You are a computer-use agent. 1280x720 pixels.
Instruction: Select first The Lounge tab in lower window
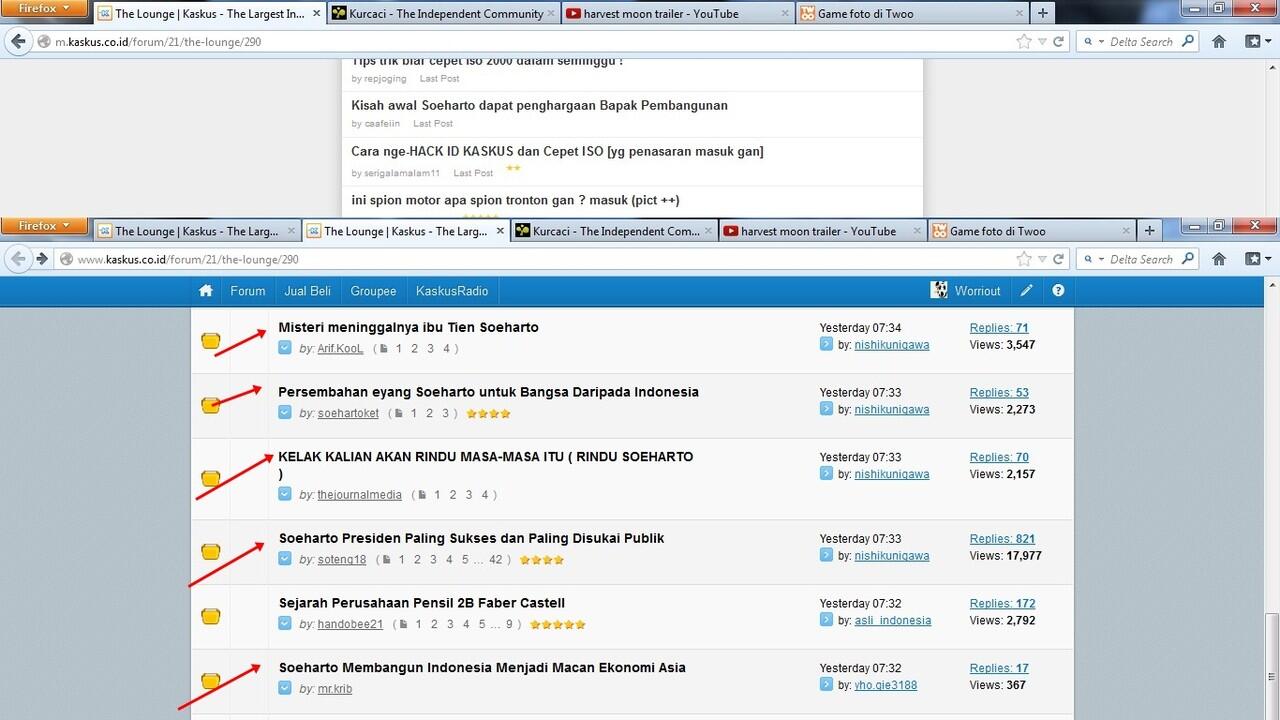point(197,231)
